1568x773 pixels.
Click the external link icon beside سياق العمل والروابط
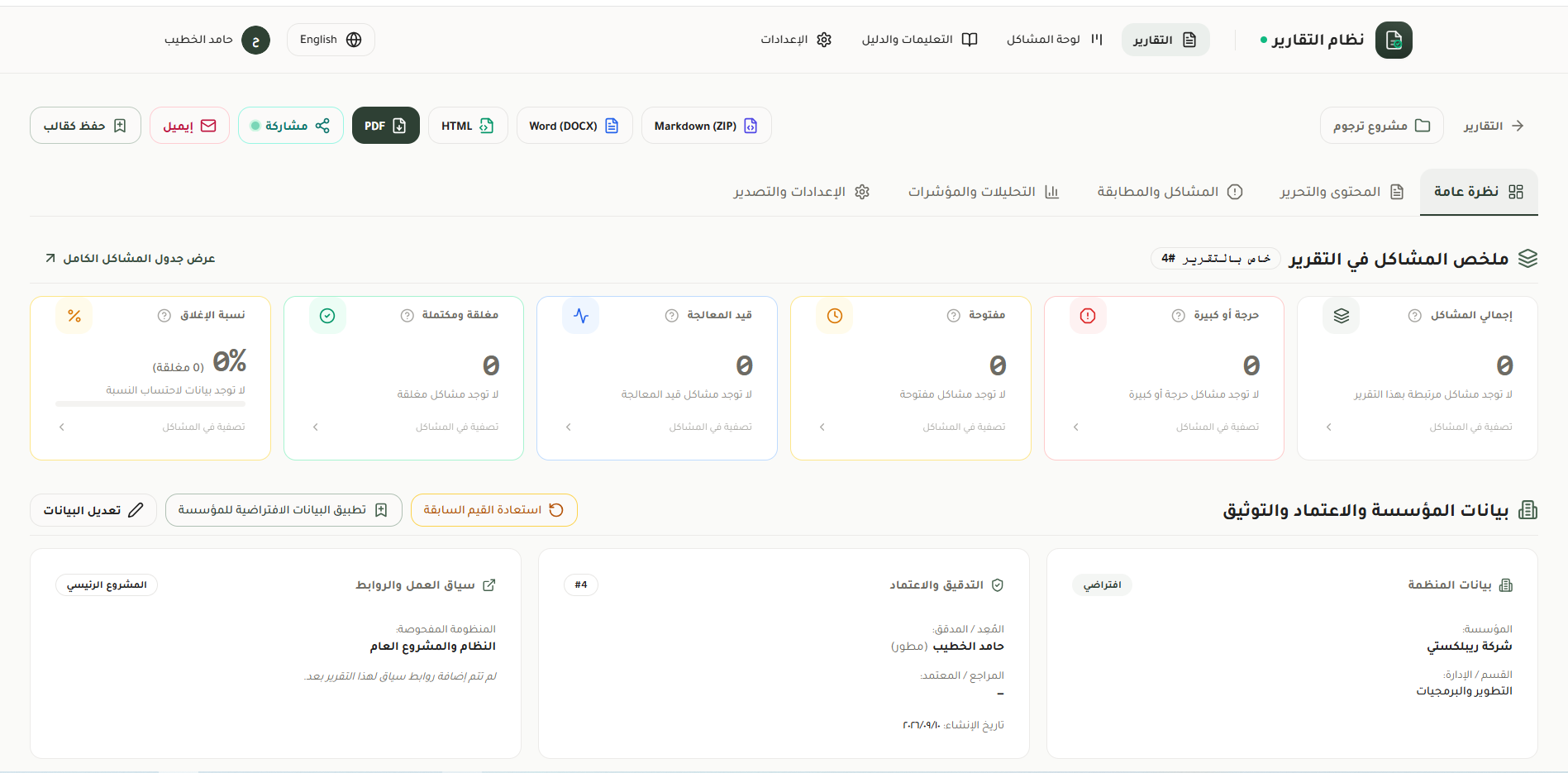click(489, 585)
